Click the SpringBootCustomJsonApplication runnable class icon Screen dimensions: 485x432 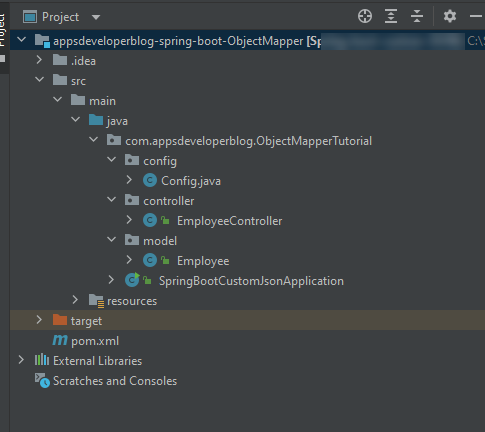pyautogui.click(x=132, y=280)
